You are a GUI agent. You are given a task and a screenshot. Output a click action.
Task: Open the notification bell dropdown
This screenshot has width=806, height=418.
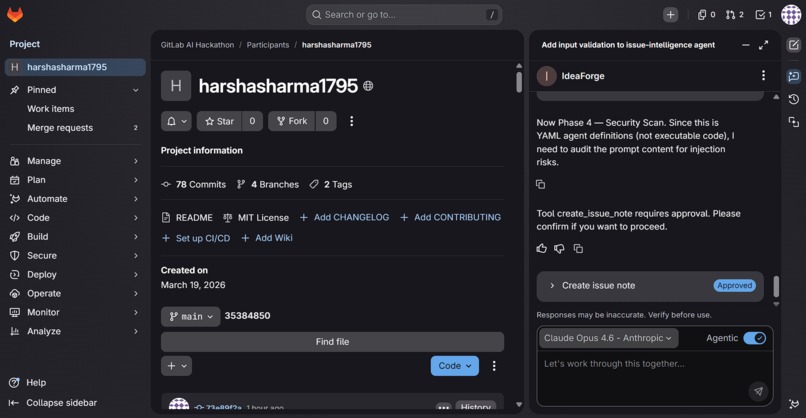(x=176, y=121)
